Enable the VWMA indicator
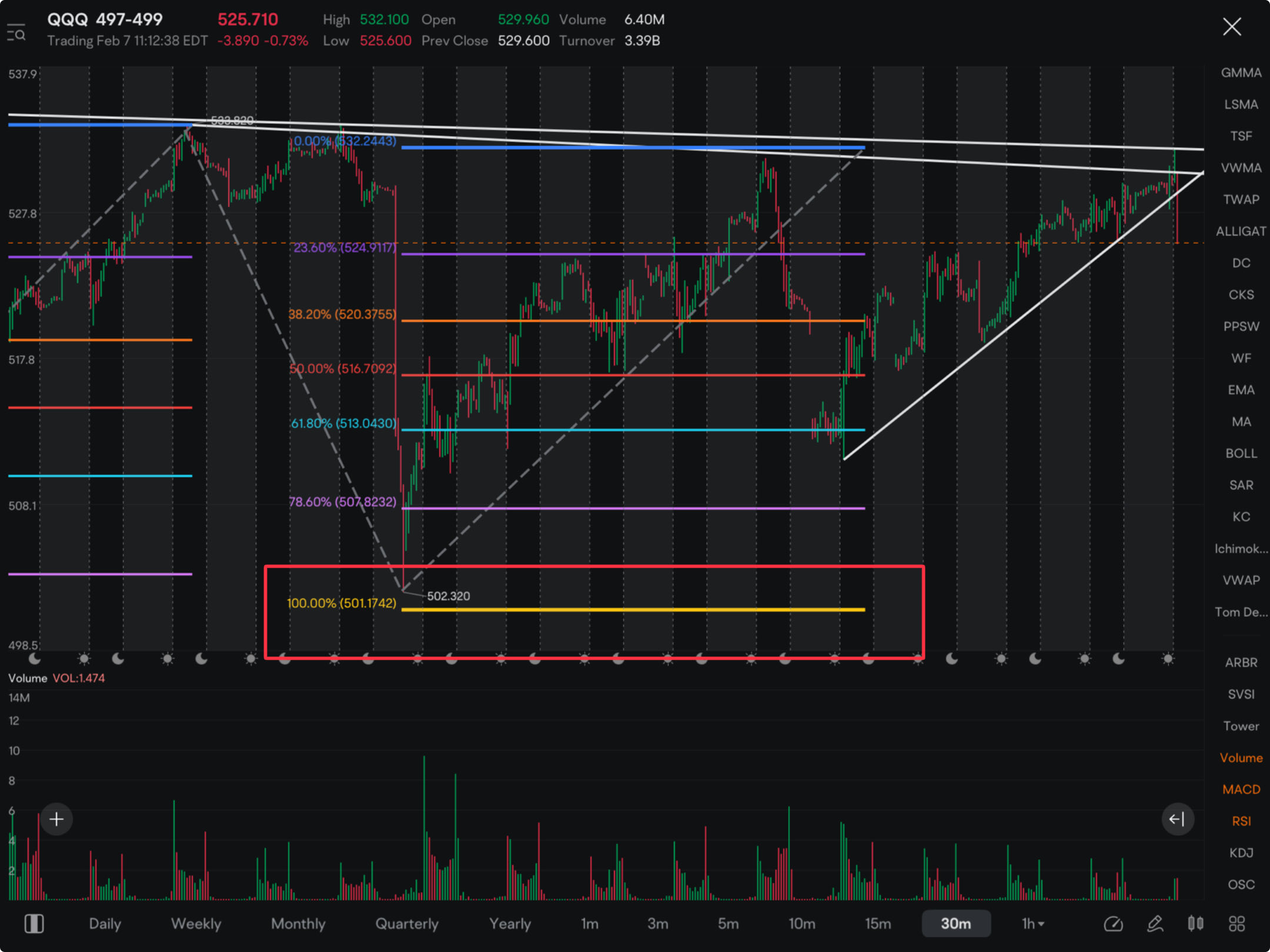 point(1241,168)
